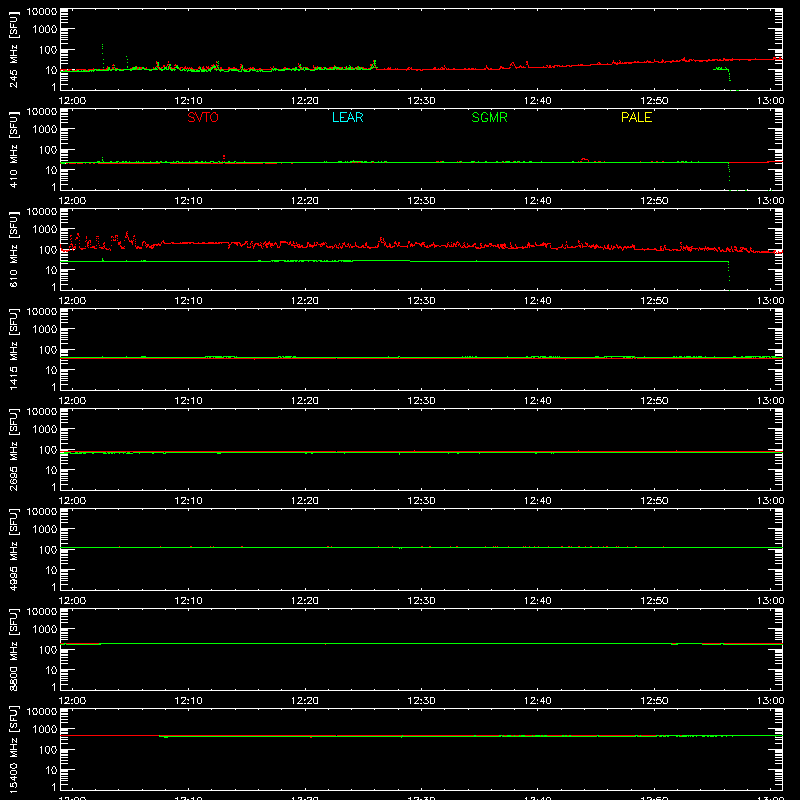Screen dimensions: 800x800
Task: Click 13:00 time label below 8800 MHz panel
Action: 770,701
